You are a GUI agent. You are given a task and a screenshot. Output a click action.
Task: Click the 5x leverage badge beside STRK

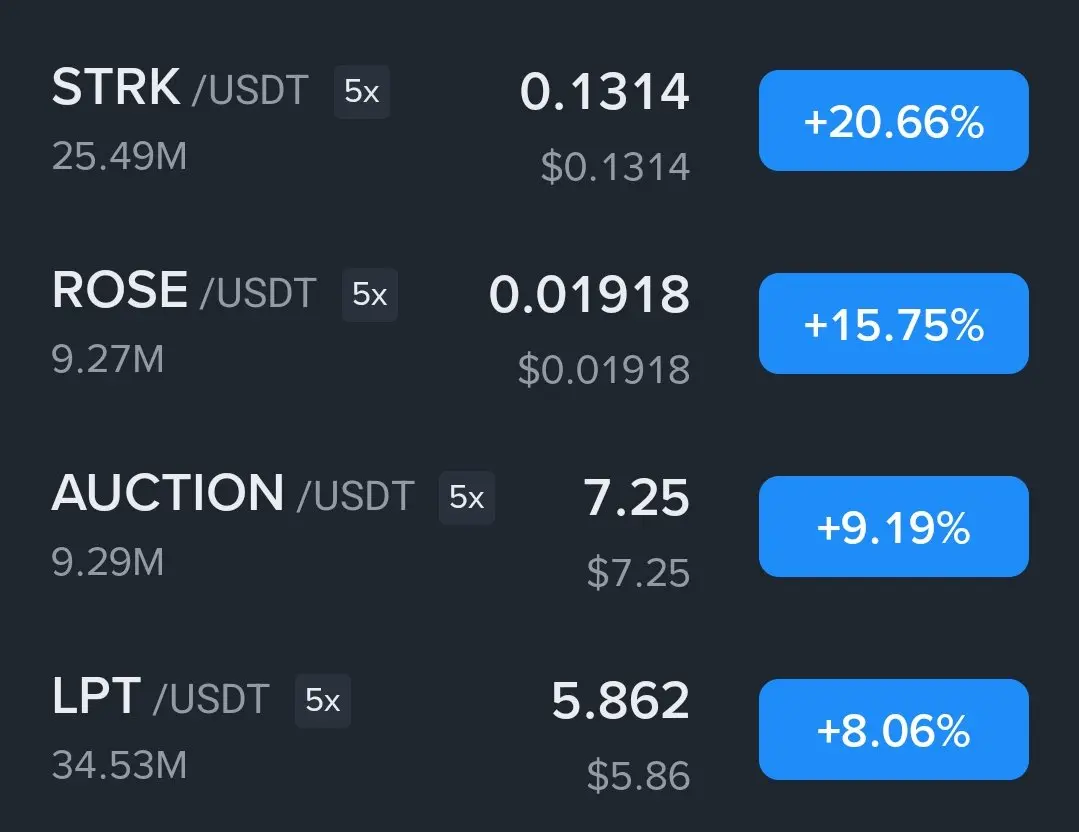pos(362,92)
